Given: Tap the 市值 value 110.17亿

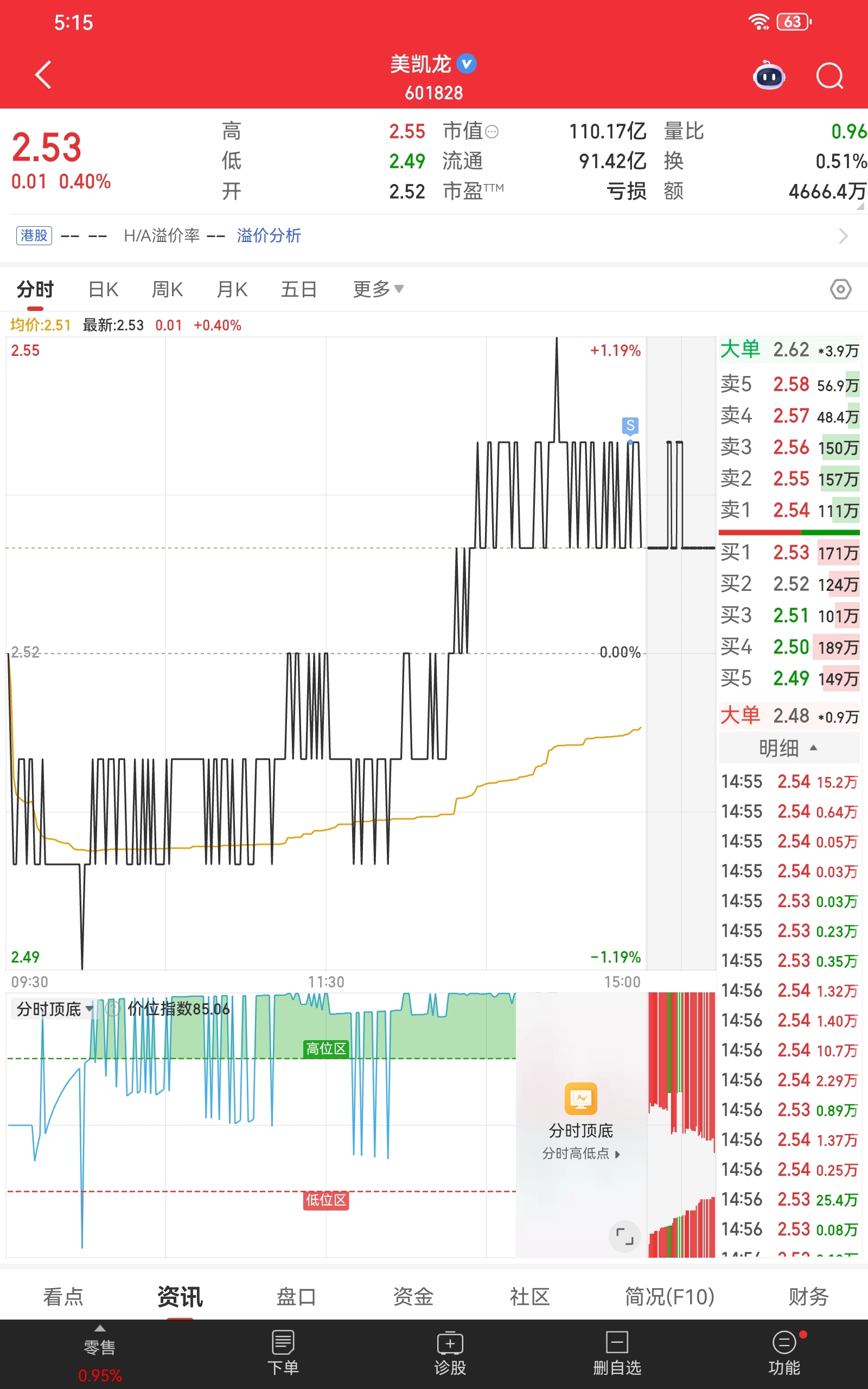Looking at the screenshot, I should [x=608, y=131].
